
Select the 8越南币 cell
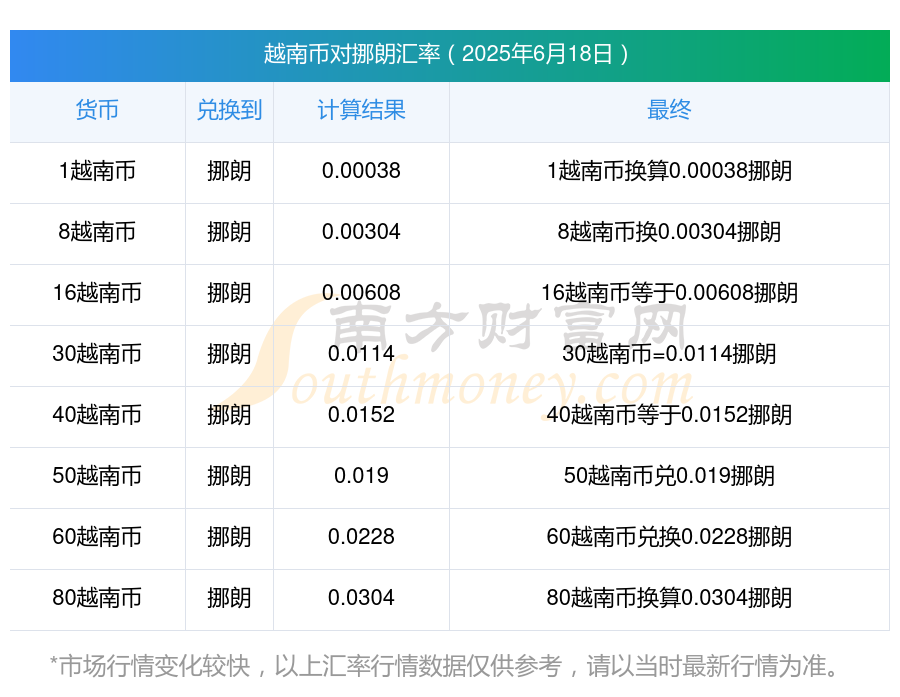coord(97,232)
